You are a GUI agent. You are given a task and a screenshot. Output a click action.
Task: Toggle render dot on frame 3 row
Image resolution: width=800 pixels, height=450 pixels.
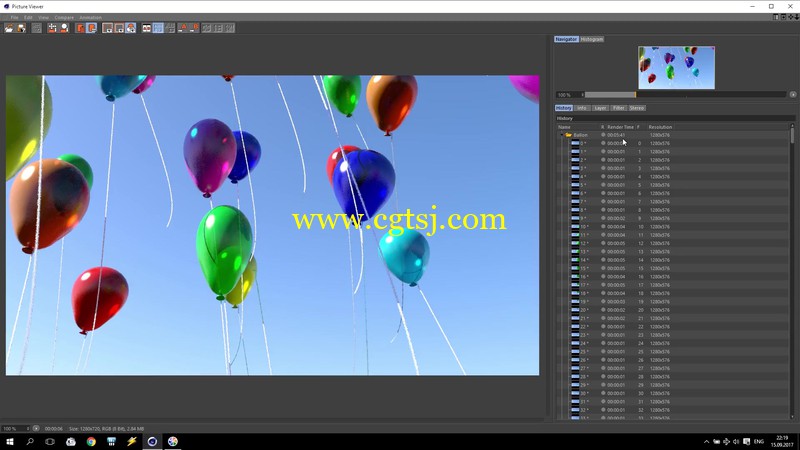click(x=603, y=168)
